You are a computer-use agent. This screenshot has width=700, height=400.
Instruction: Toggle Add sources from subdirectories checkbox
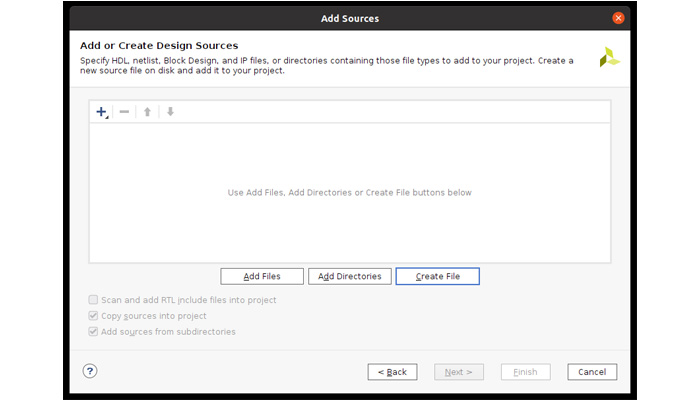(x=93, y=332)
